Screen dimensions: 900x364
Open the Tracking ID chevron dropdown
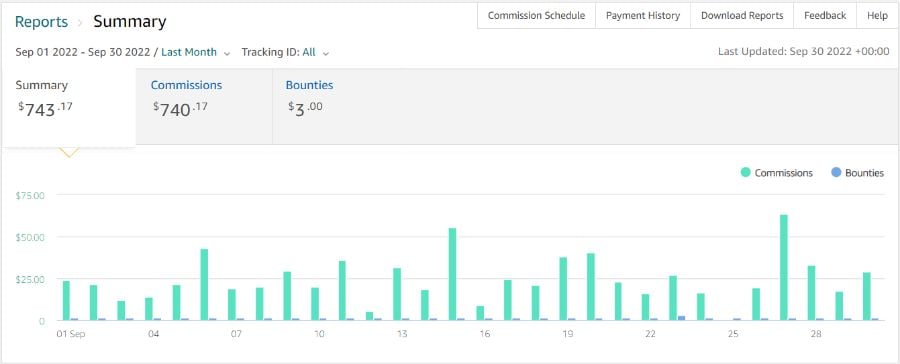[325, 53]
